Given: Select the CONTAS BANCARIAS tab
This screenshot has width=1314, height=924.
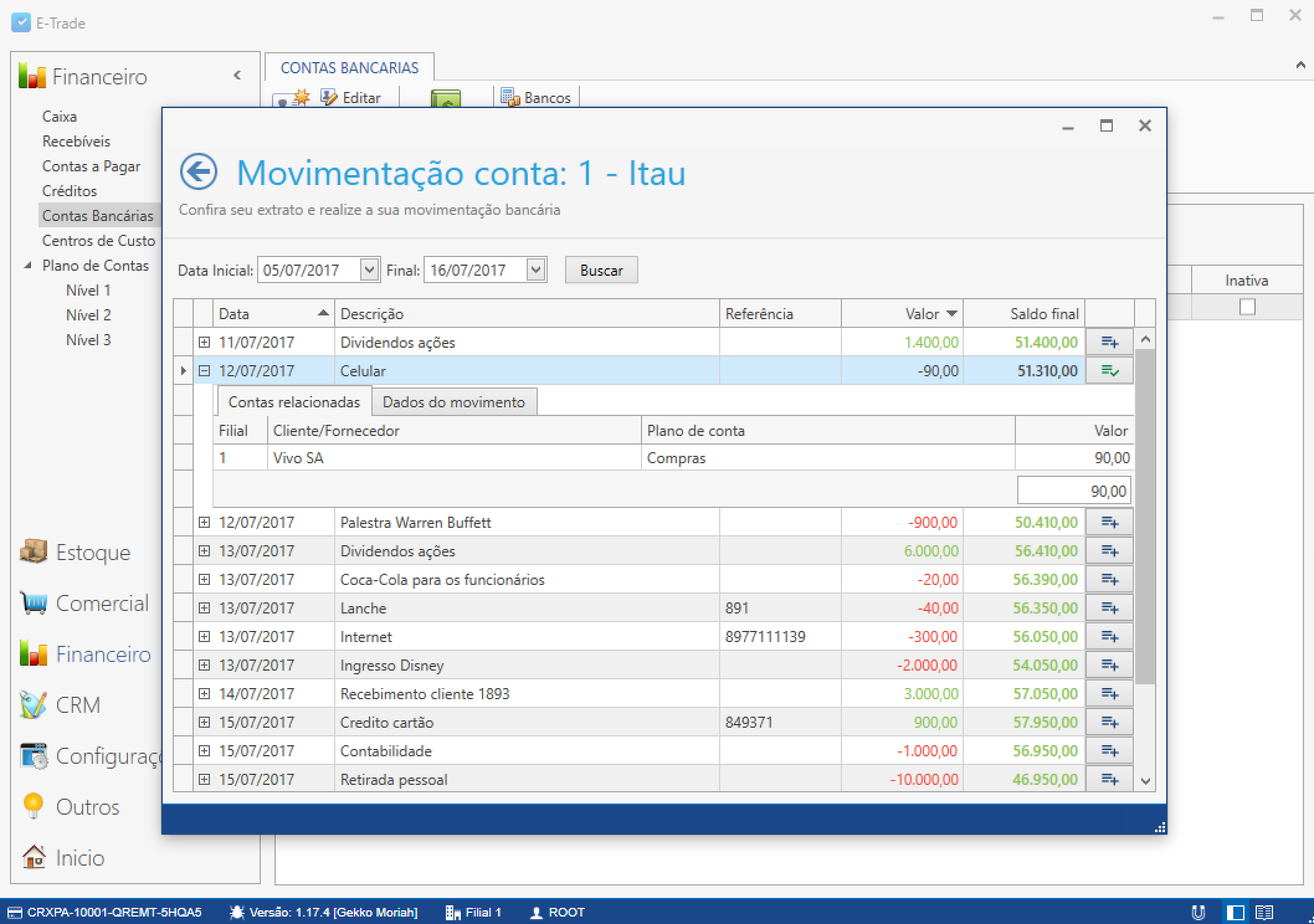Looking at the screenshot, I should 350,68.
